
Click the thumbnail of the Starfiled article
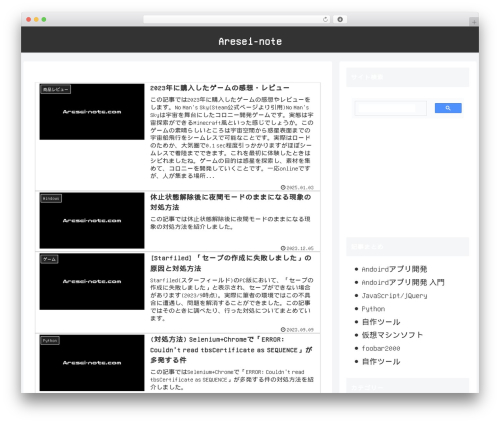click(92, 282)
